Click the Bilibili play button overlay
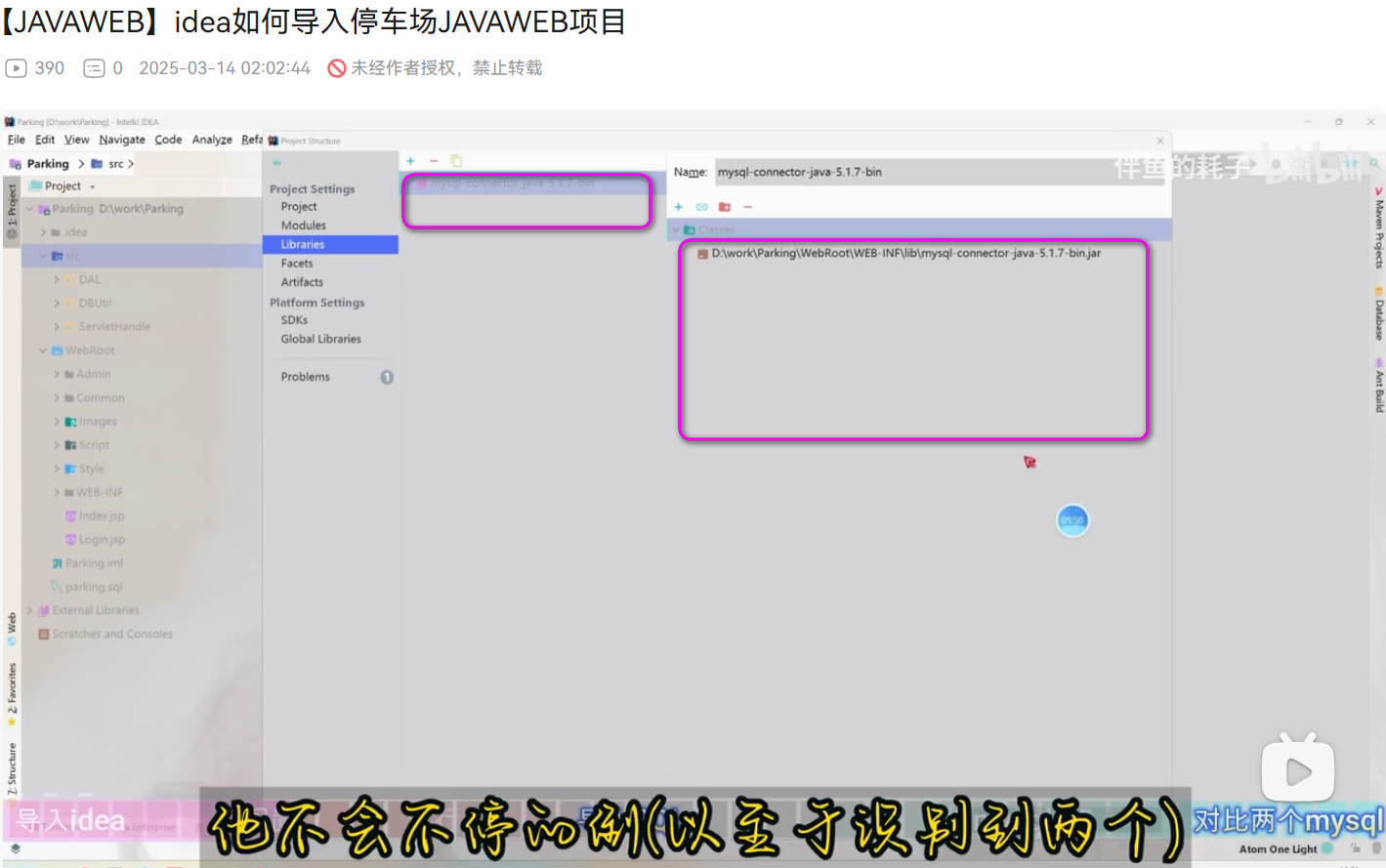Image resolution: width=1386 pixels, height=868 pixels. coord(1298,768)
